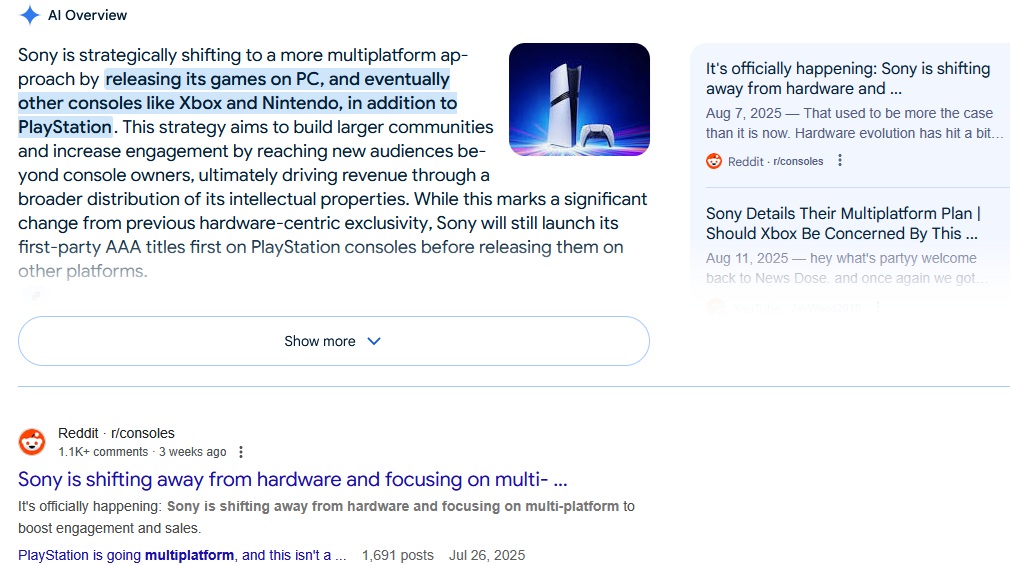Click '1.1K+ comments' under the Reddit result
This screenshot has width=1010, height=565.
click(103, 452)
